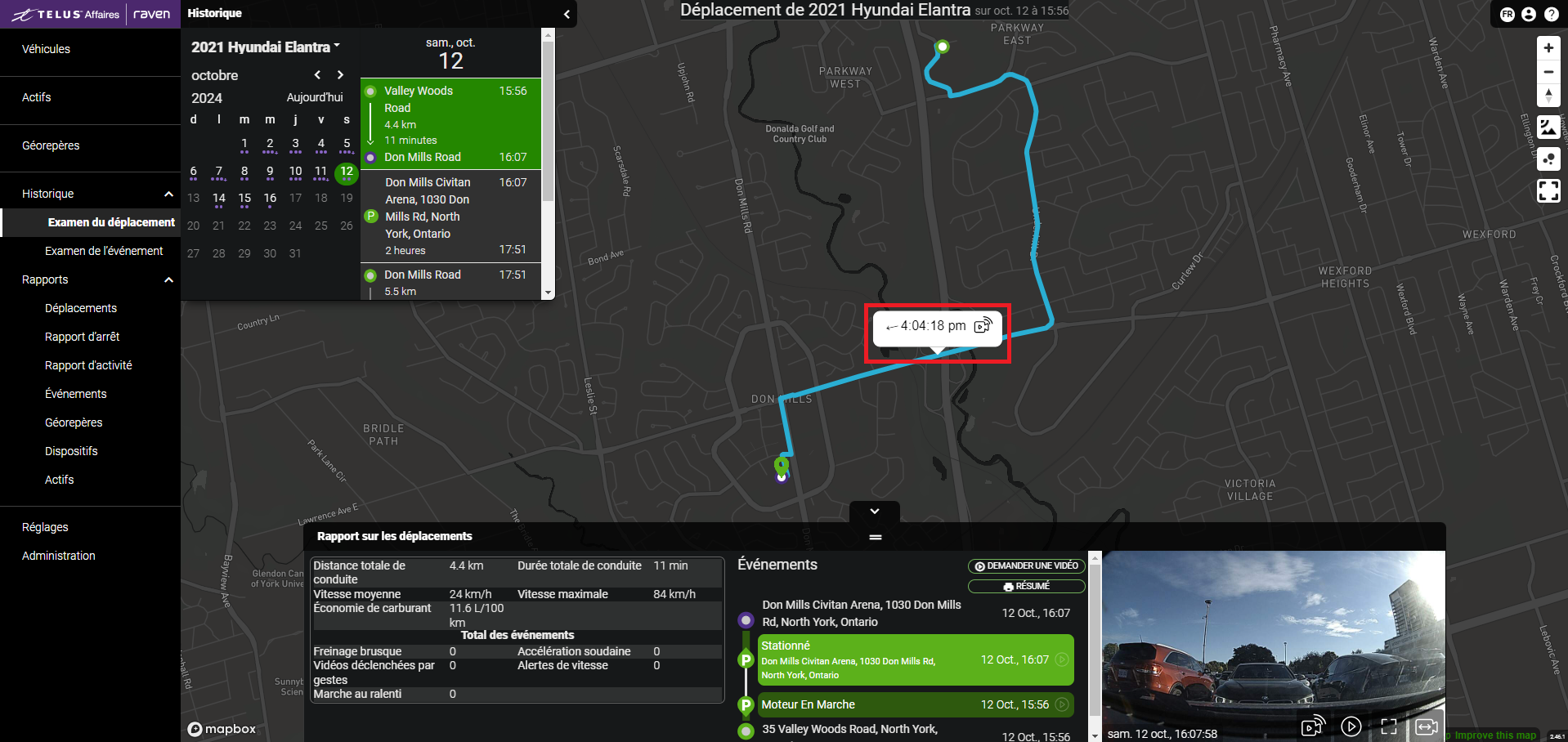Screen dimensions: 1568x742
Task: Open Géorepères top-level sidebar item
Action: coord(51,145)
